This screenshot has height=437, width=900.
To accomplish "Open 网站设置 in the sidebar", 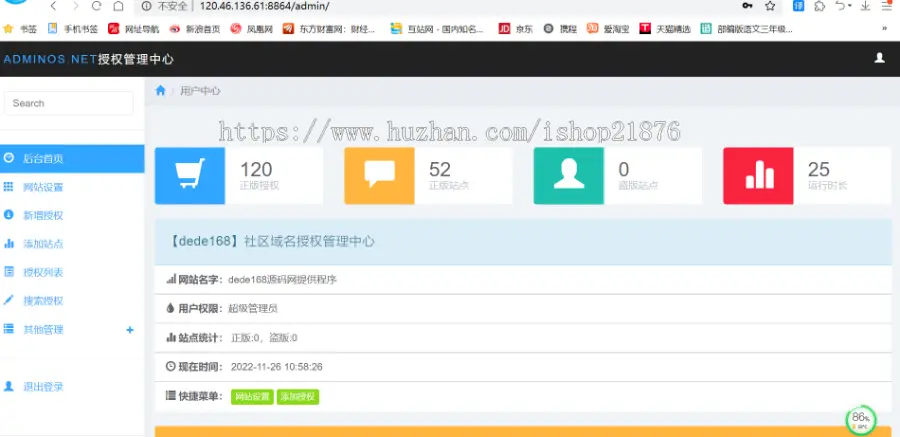I will click(72, 187).
